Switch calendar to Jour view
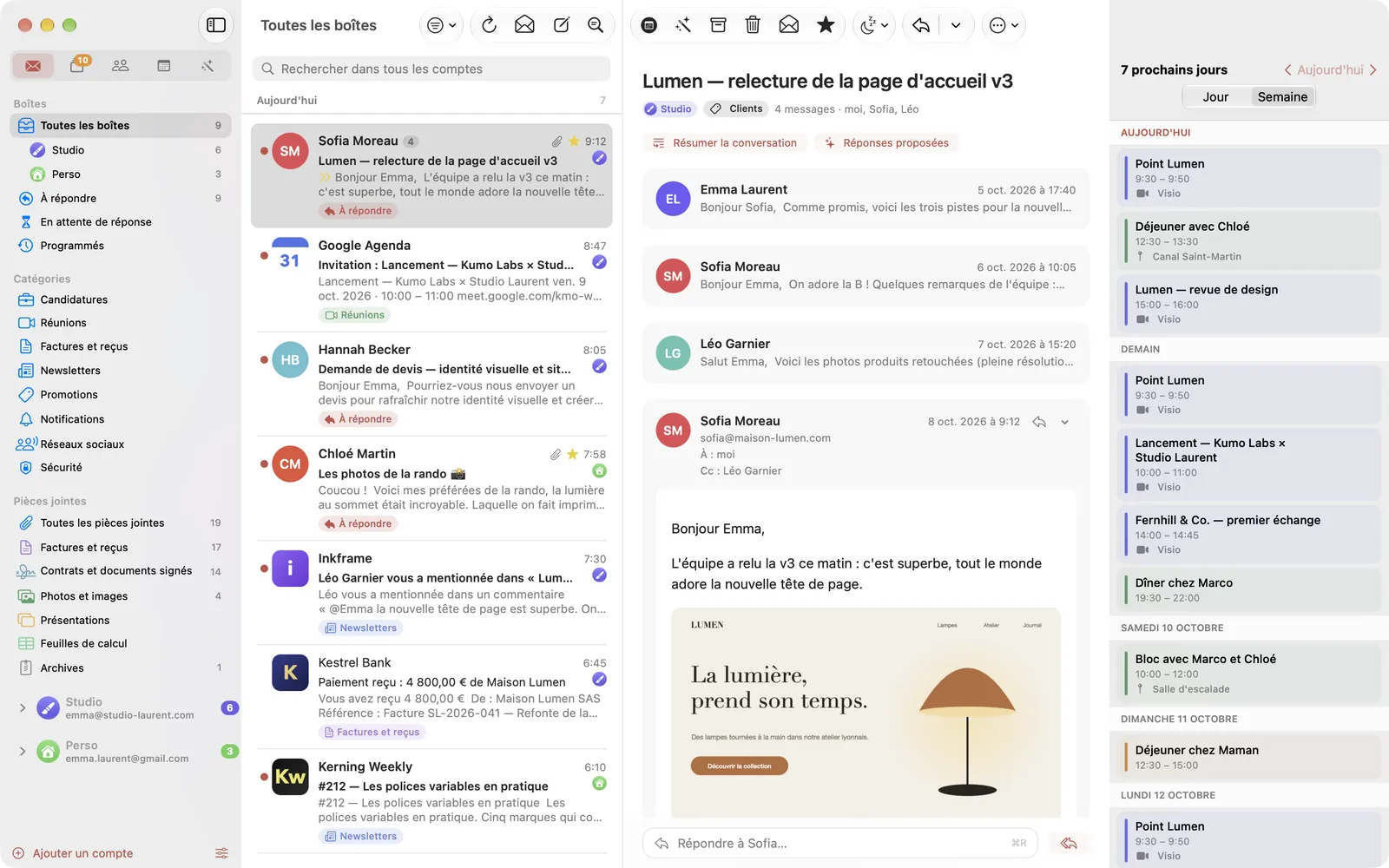 tap(1215, 97)
